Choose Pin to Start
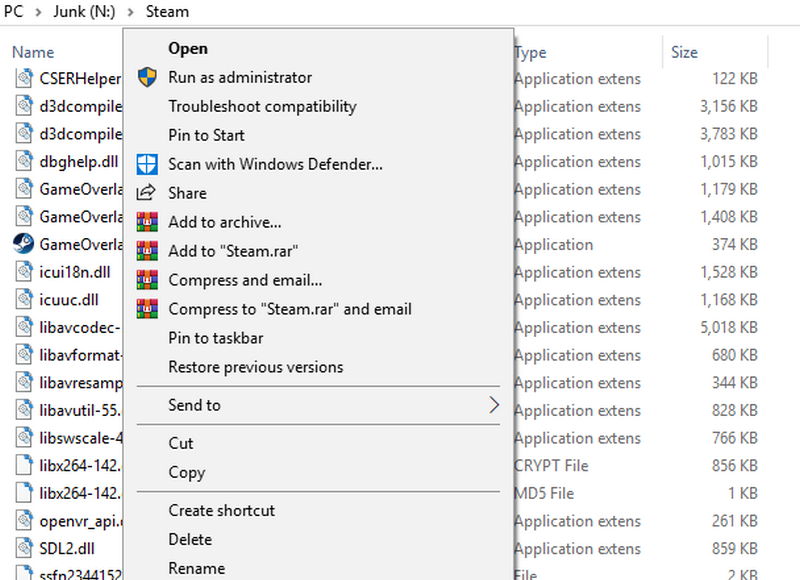The image size is (800, 580). pyautogui.click(x=206, y=135)
